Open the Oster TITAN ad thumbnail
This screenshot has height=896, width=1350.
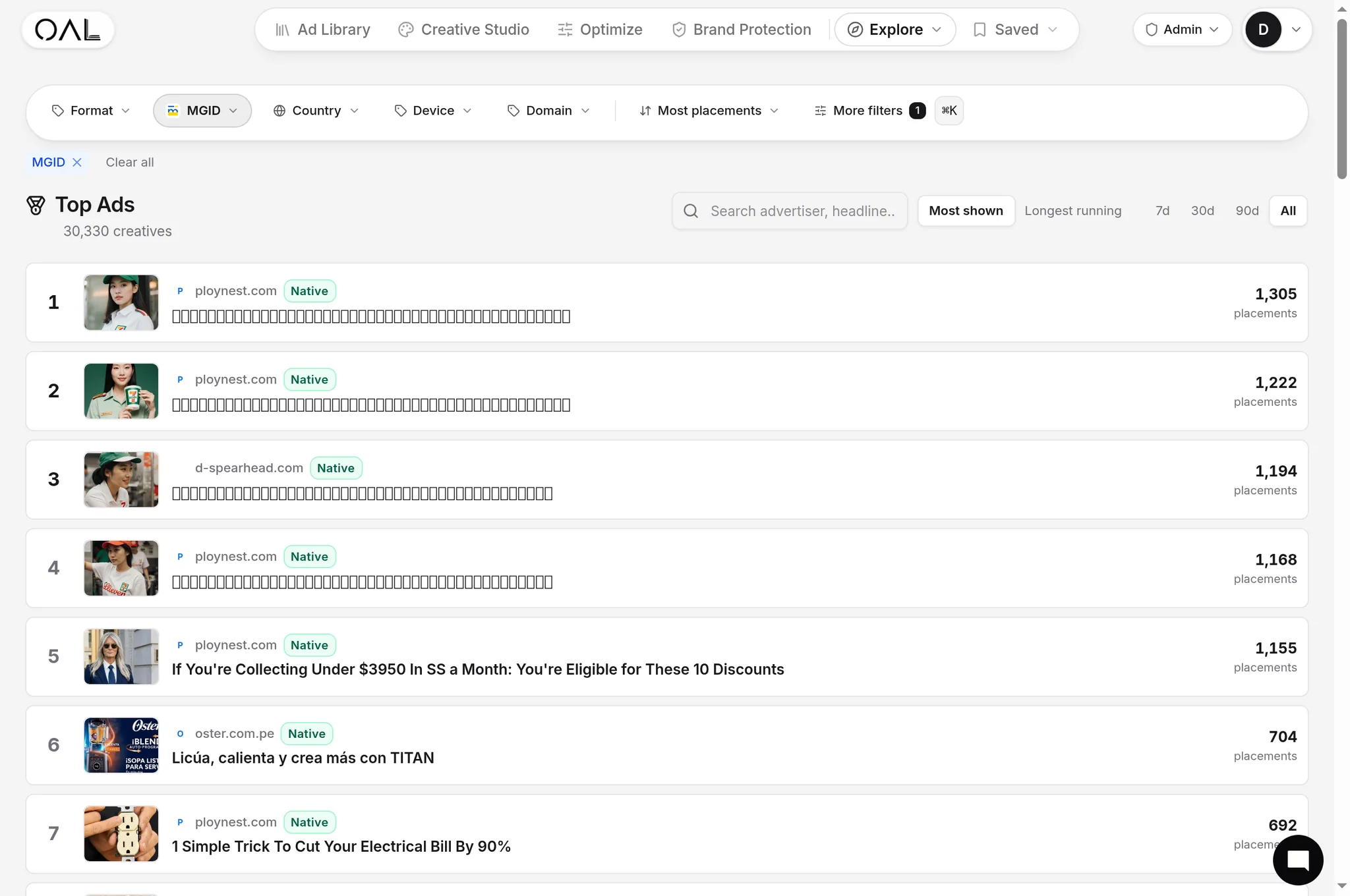[121, 745]
